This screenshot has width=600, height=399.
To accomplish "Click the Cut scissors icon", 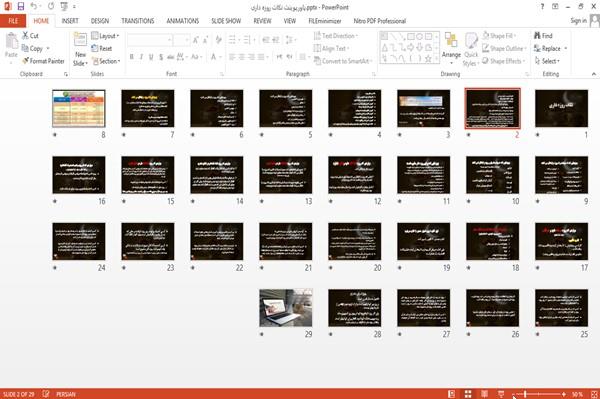I will [25, 36].
